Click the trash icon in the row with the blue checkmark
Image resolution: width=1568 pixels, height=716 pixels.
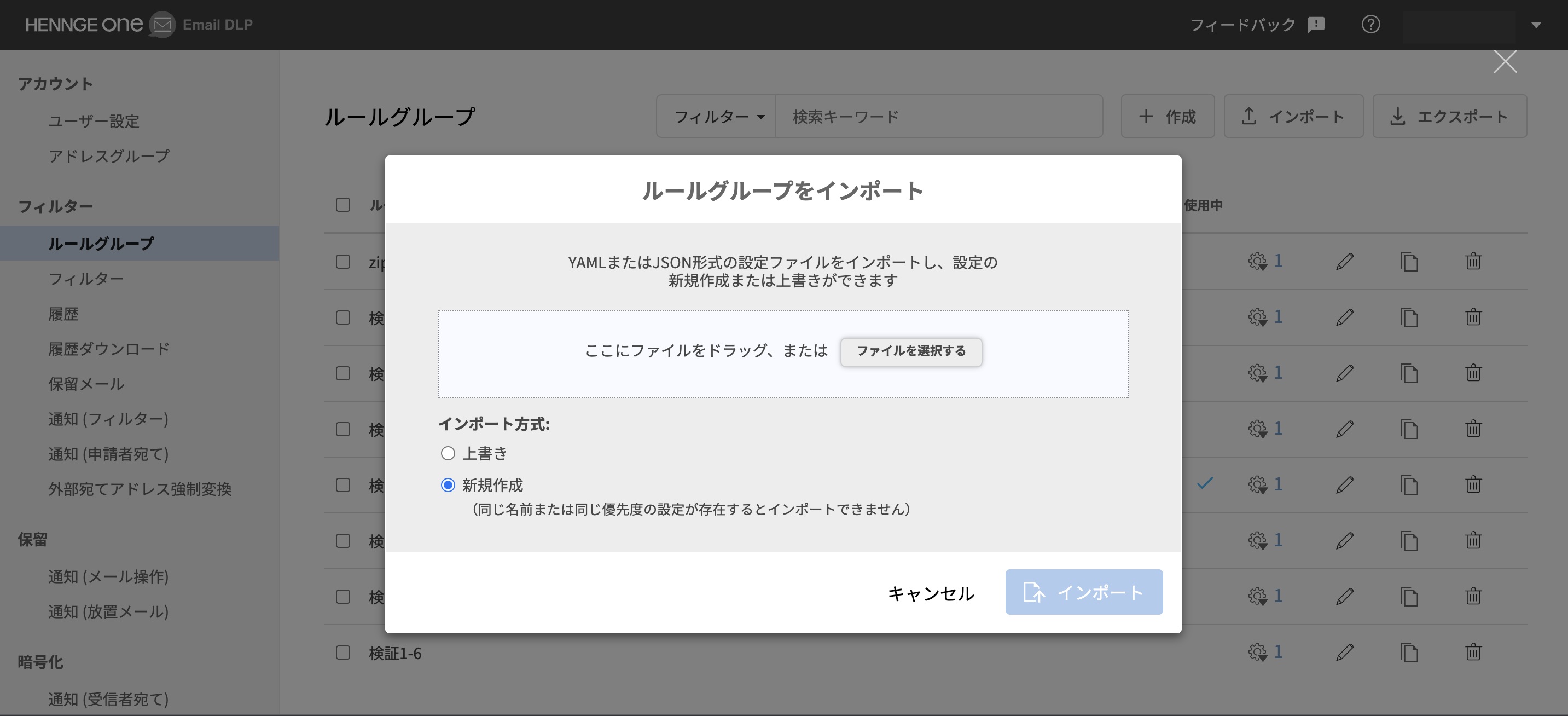[x=1473, y=484]
